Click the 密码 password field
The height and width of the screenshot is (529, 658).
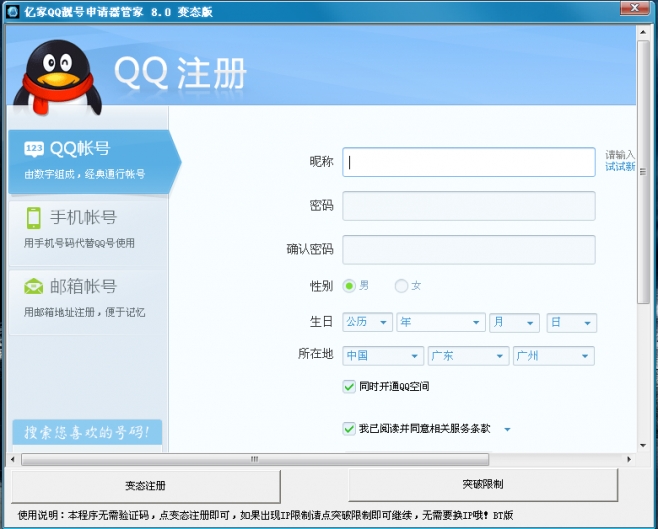click(x=469, y=206)
